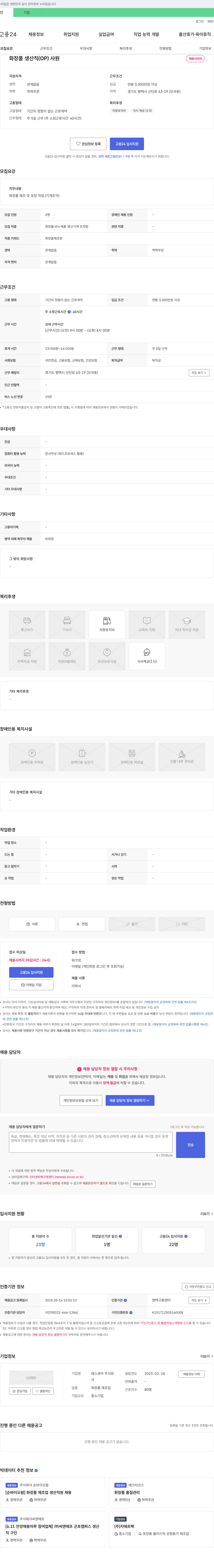Expand 더보기 for 입사지원 현황
The width and height of the screenshot is (214, 1568).
pyautogui.click(x=207, y=1214)
